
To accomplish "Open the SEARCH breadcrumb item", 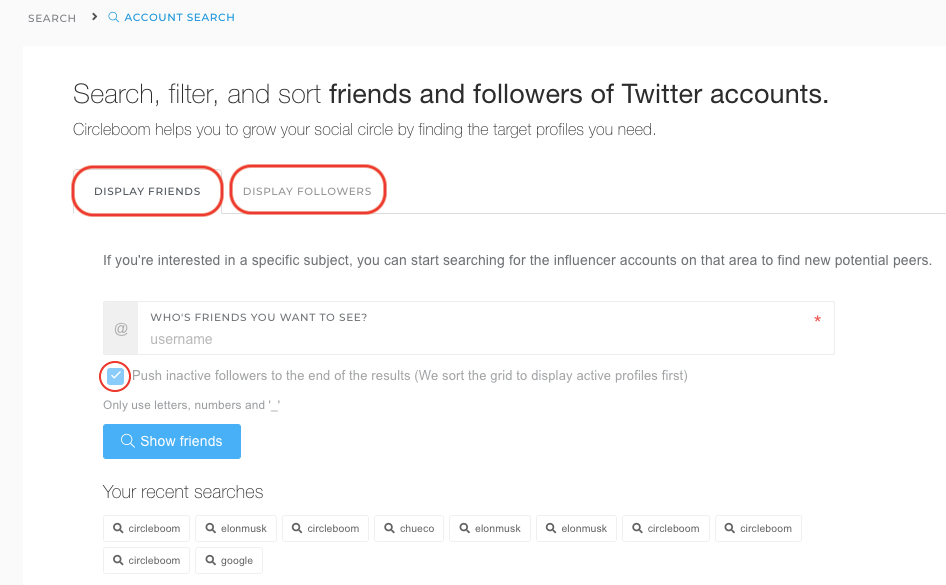I will pos(51,17).
